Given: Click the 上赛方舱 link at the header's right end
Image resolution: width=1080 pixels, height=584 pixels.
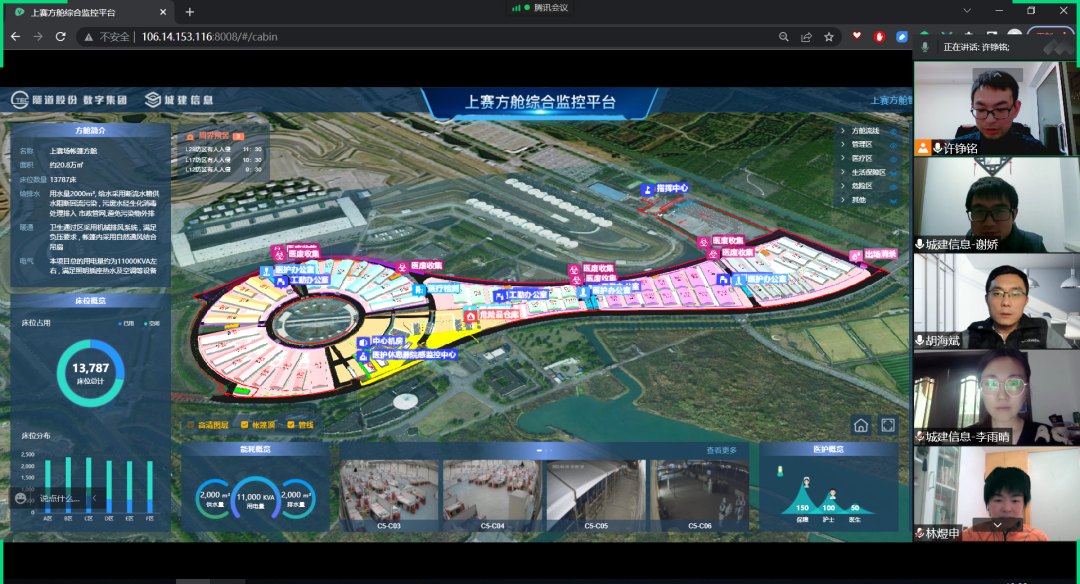Looking at the screenshot, I should point(891,101).
